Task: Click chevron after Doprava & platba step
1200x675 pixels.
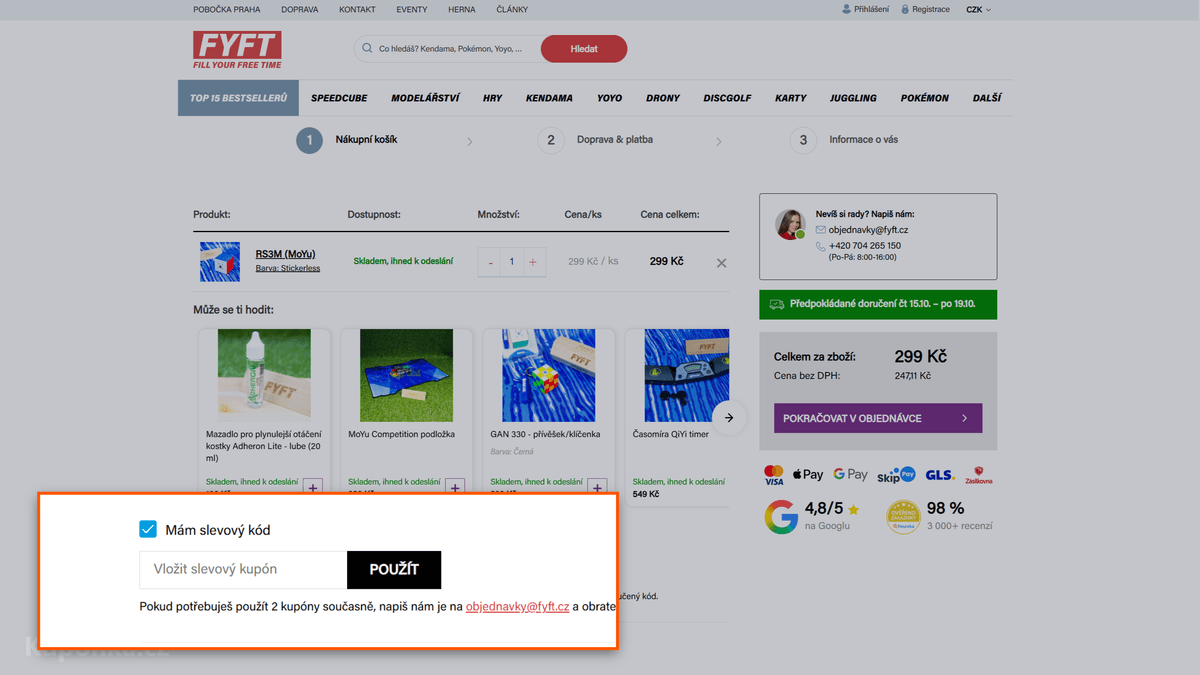Action: coord(718,142)
